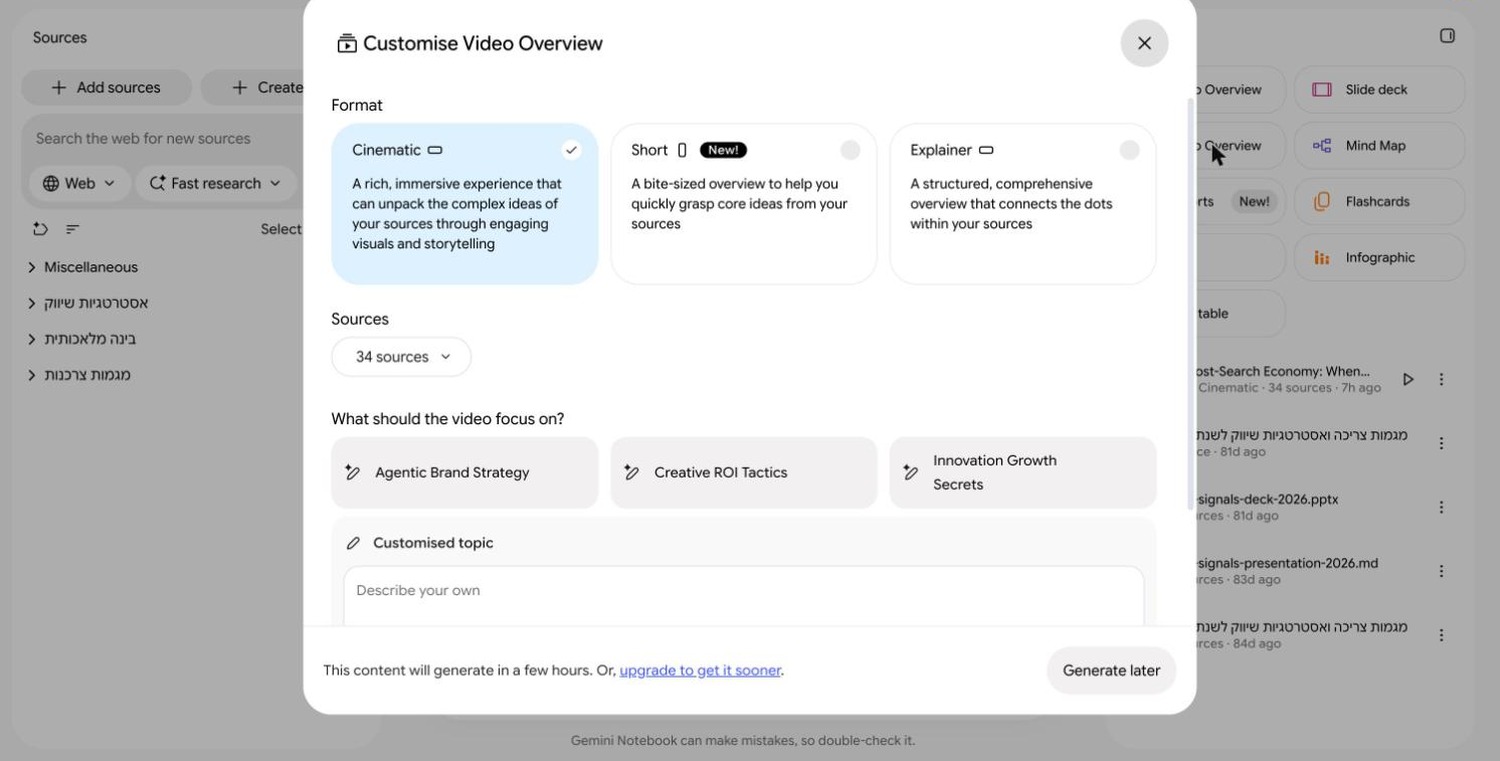Collapse the studio panel icon at top right
The width and height of the screenshot is (1500, 761).
[1447, 36]
